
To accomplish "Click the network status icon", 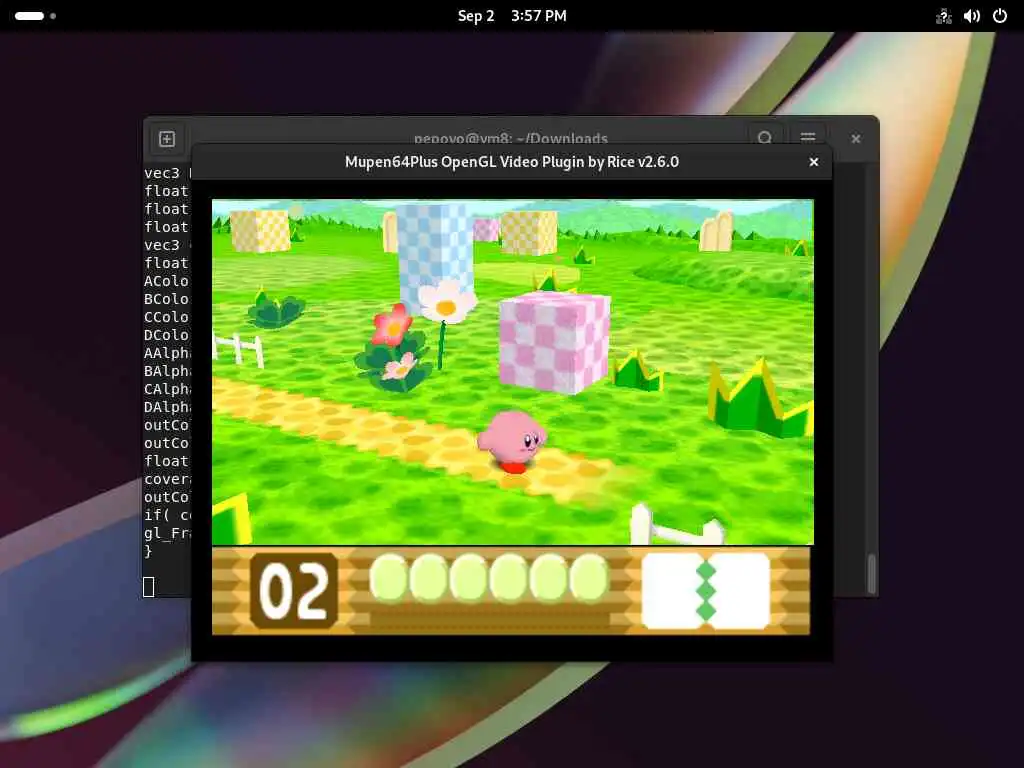I will [943, 16].
